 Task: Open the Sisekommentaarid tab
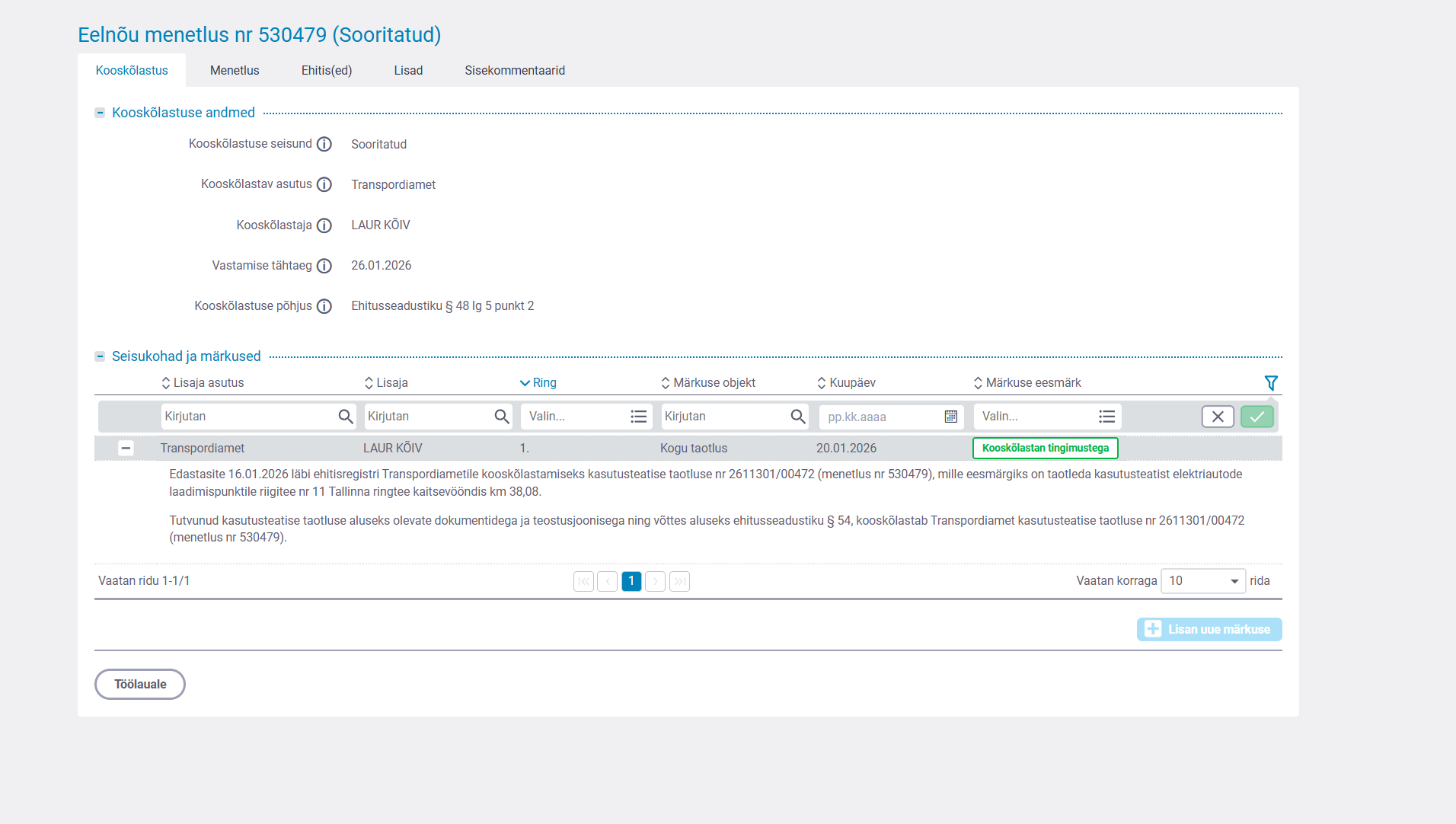(x=515, y=70)
